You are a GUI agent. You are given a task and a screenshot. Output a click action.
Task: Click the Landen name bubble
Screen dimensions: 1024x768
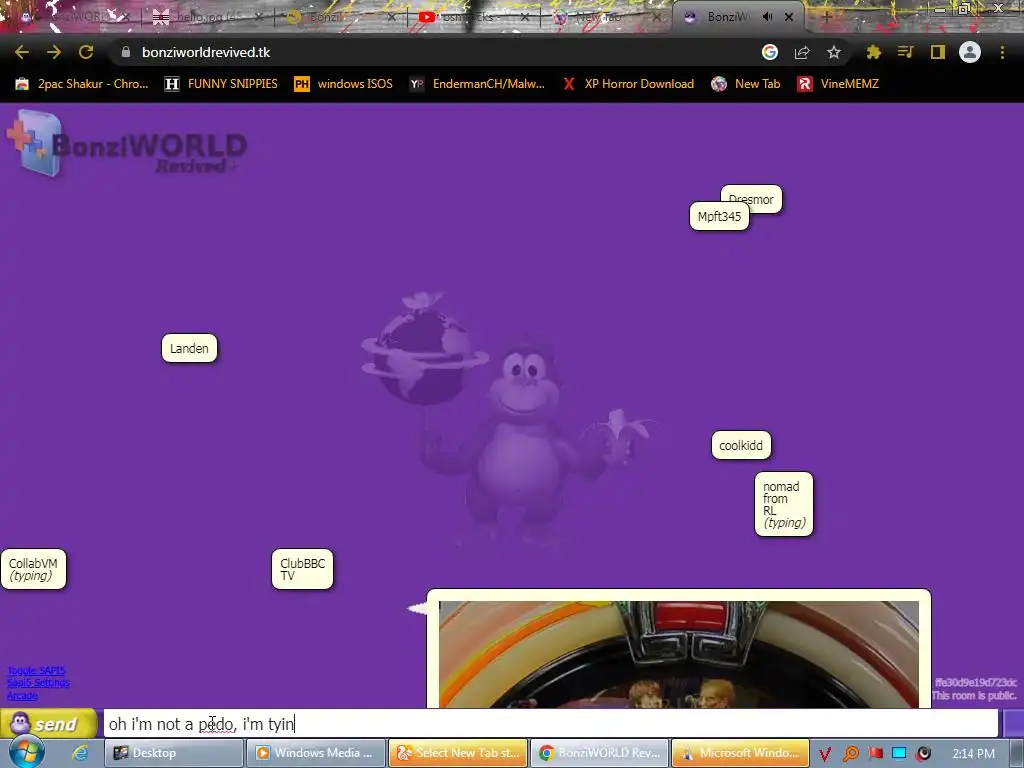[189, 348]
